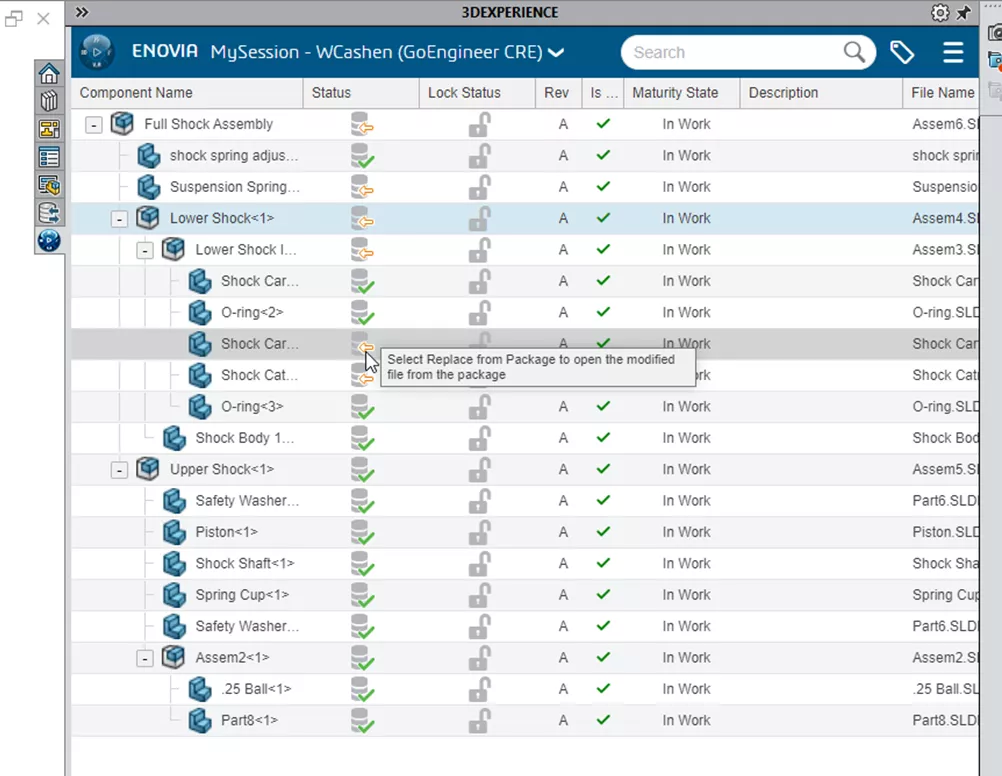
Task: Click inside the Search input field
Action: (720, 52)
